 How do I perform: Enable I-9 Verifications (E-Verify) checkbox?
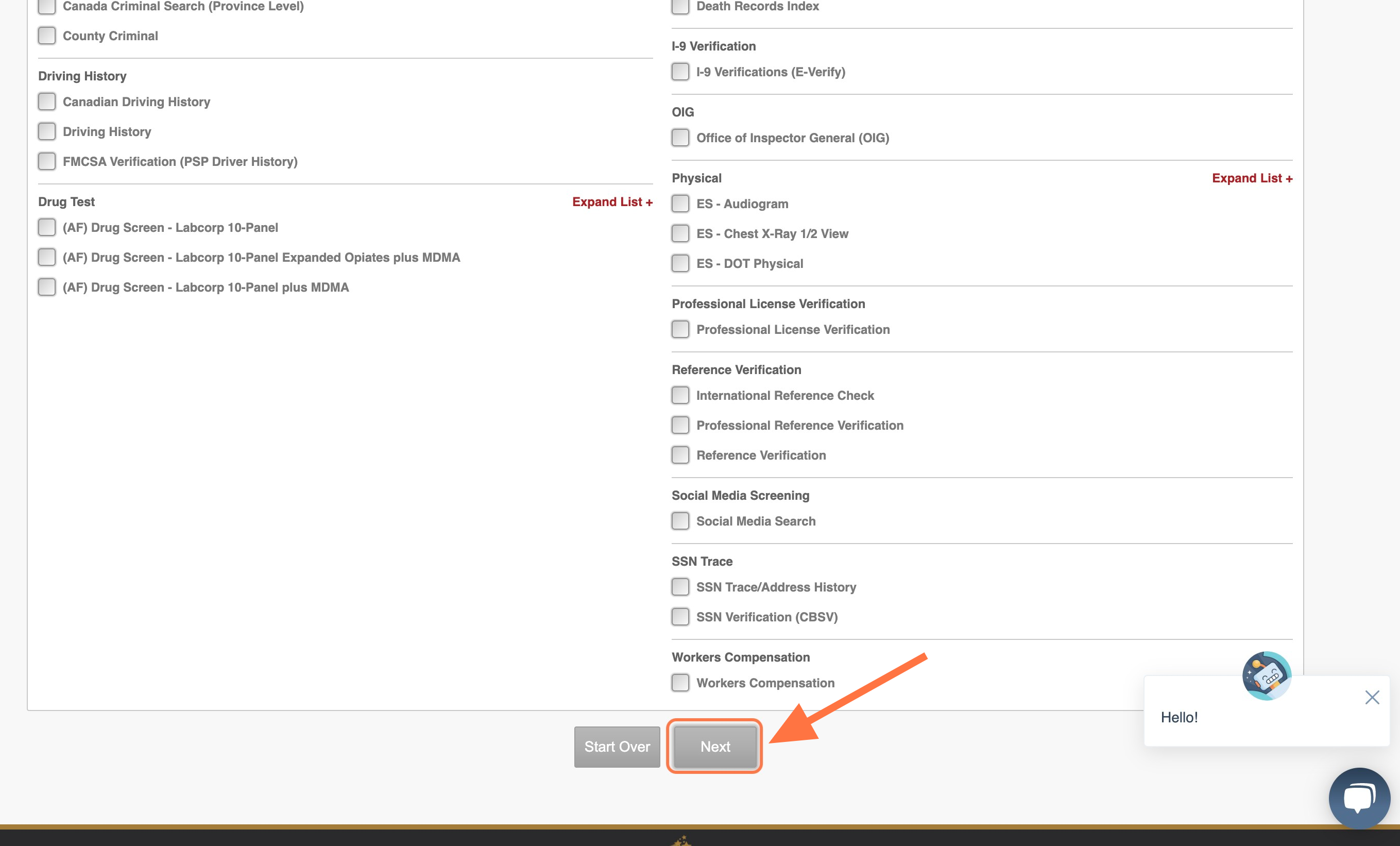[x=680, y=72]
